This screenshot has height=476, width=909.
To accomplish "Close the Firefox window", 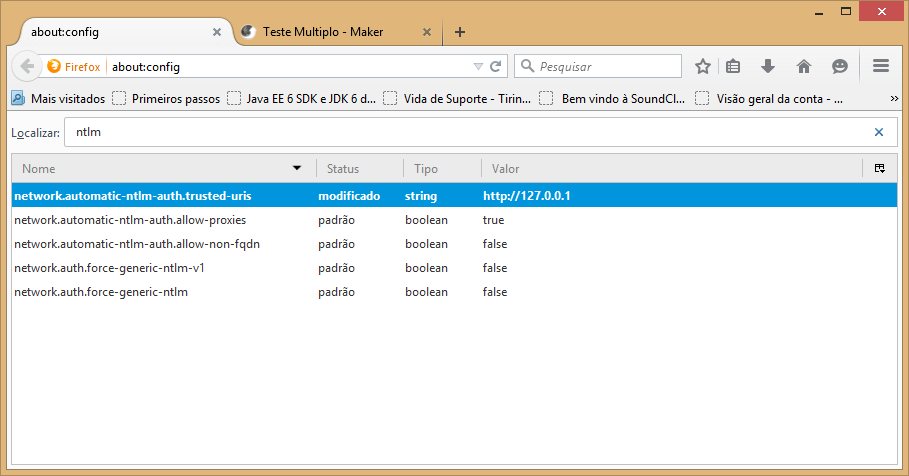I will pos(881,12).
